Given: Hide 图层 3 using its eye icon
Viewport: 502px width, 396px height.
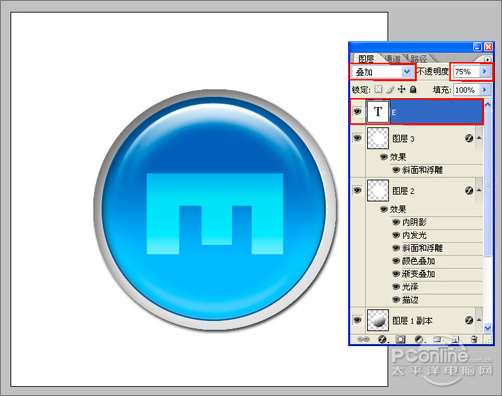Looking at the screenshot, I should [357, 138].
